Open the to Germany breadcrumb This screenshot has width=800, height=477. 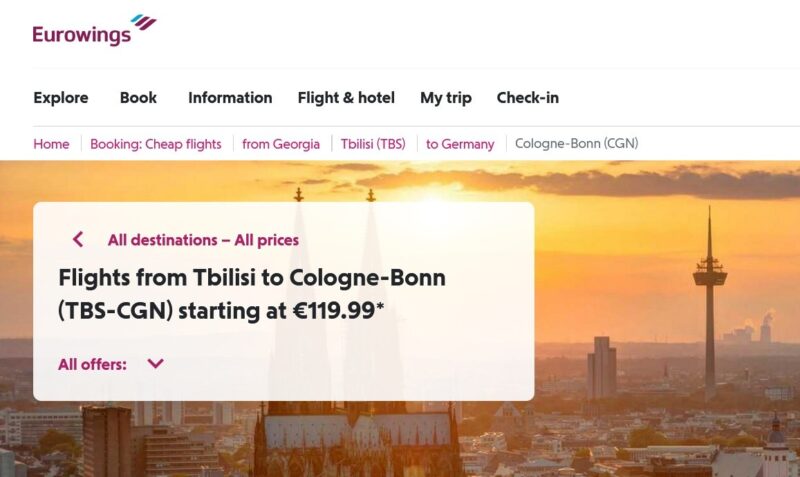[460, 144]
